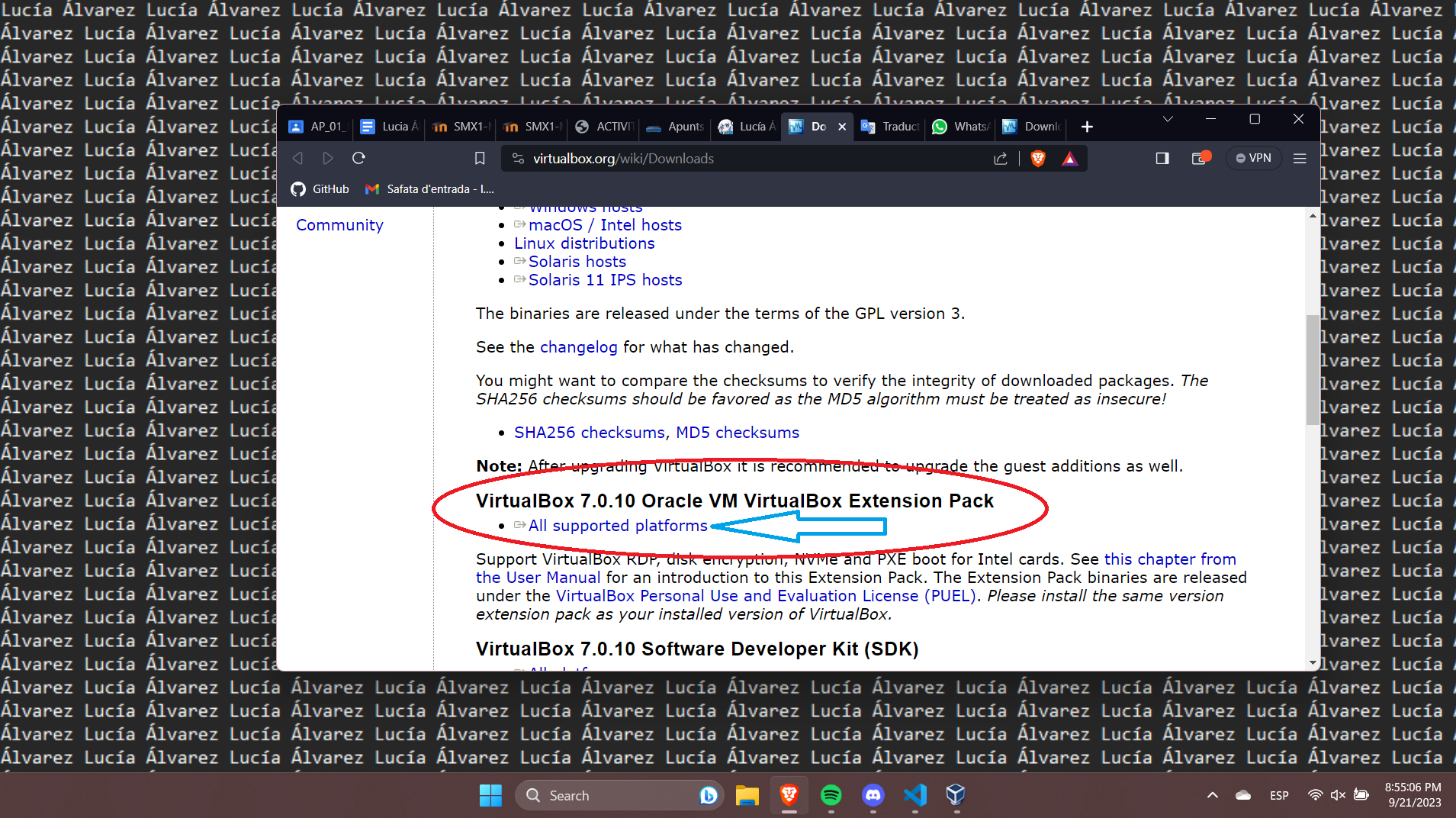The image size is (1456, 818).
Task: Unmute system volume in the tray
Action: [1339, 795]
